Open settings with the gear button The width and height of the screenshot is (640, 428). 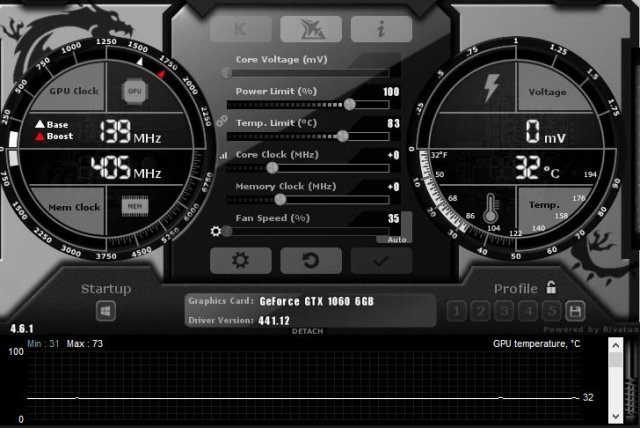tap(241, 261)
